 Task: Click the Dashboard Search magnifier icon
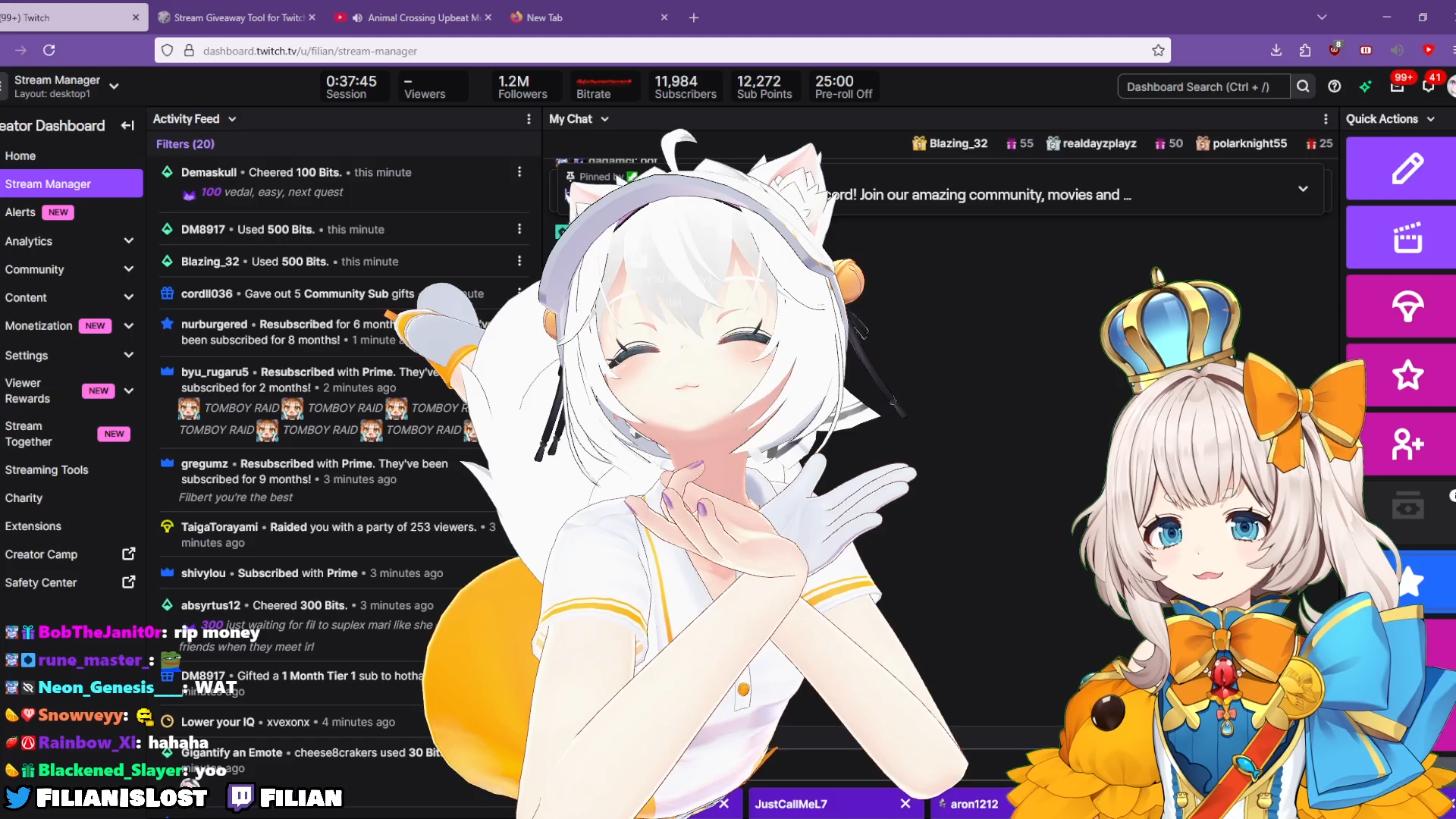[1303, 86]
